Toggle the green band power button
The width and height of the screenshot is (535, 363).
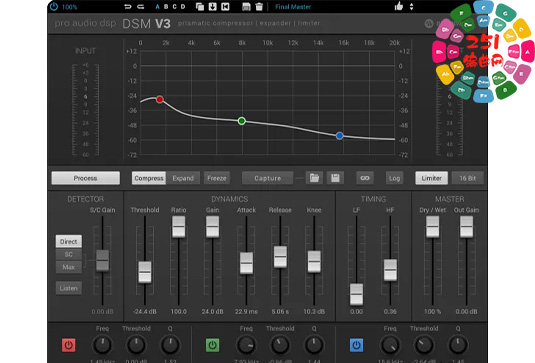point(212,345)
